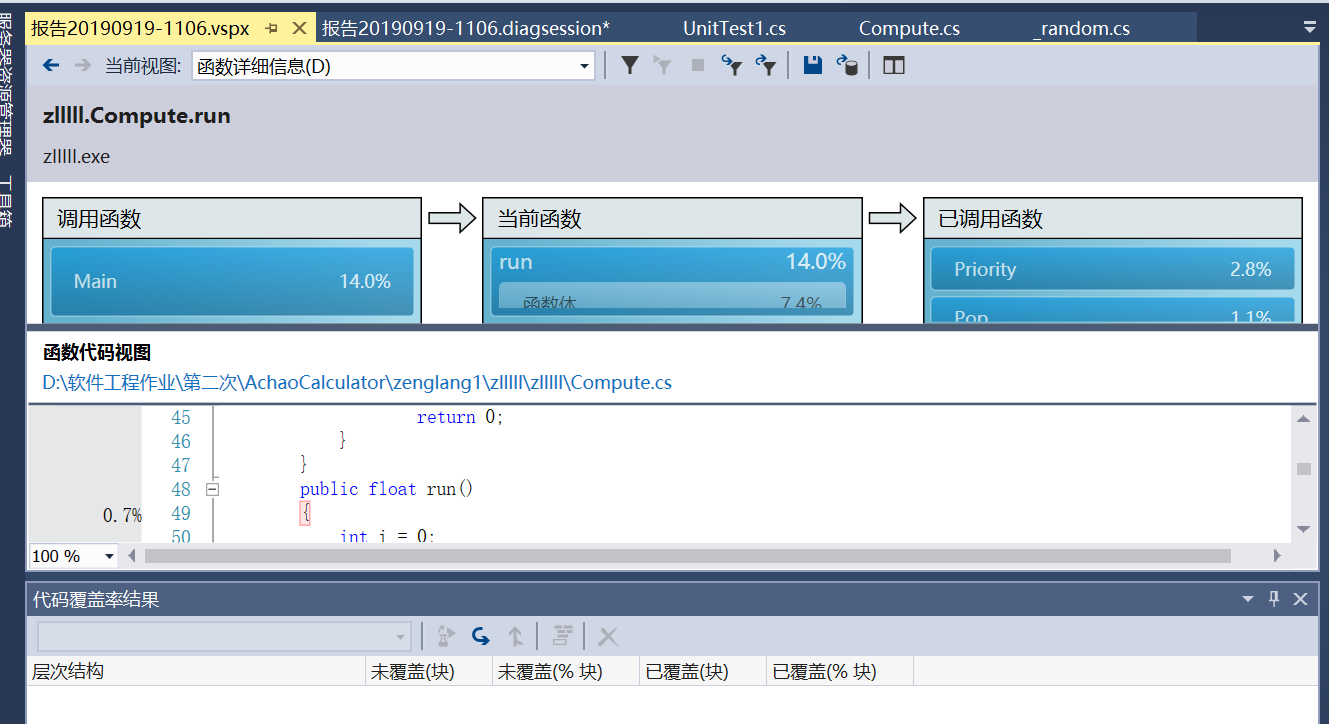1329x724 pixels.
Task: Sort by the 已覆盖(块) column header
Action: coord(703,672)
